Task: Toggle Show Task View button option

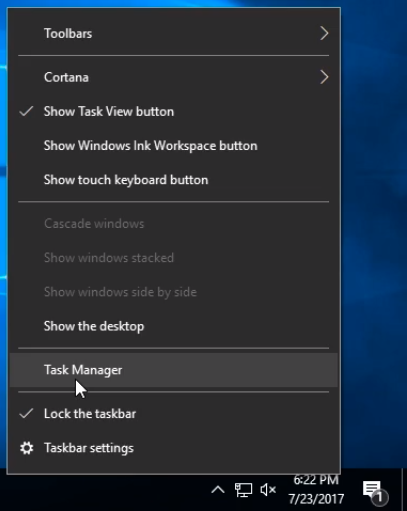Action: 174,112
